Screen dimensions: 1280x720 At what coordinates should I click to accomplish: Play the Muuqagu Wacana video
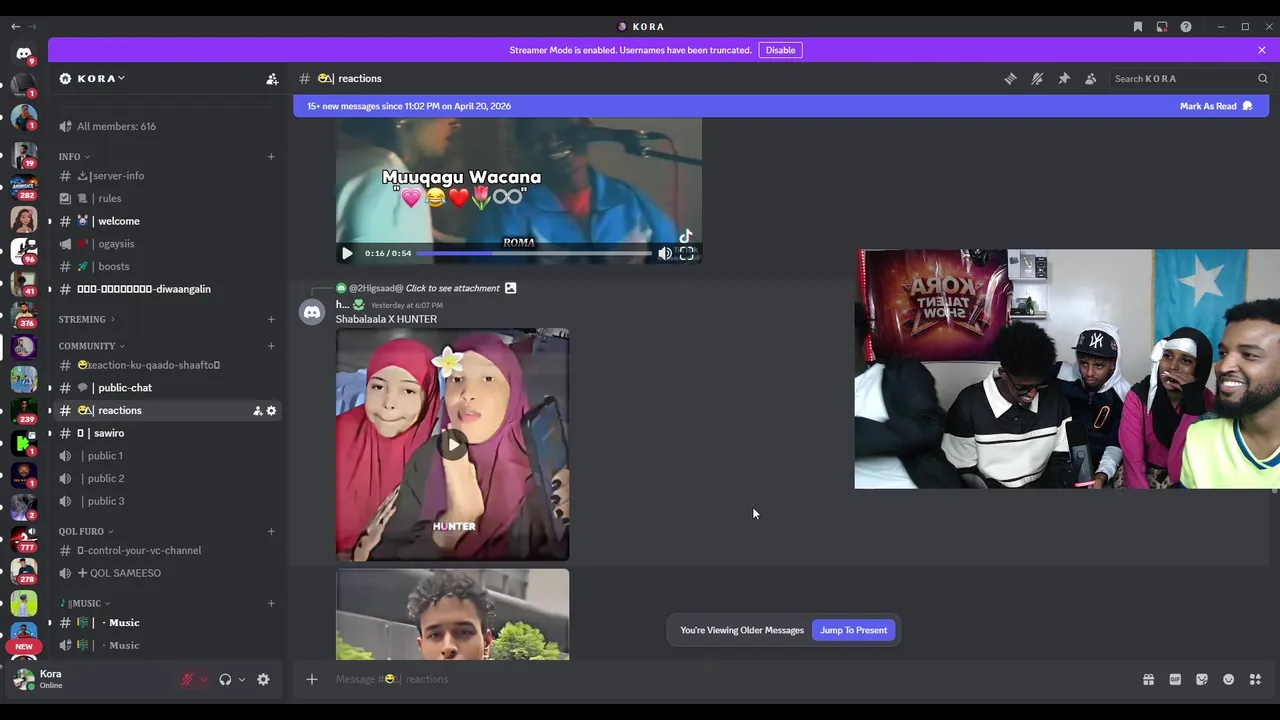point(347,253)
